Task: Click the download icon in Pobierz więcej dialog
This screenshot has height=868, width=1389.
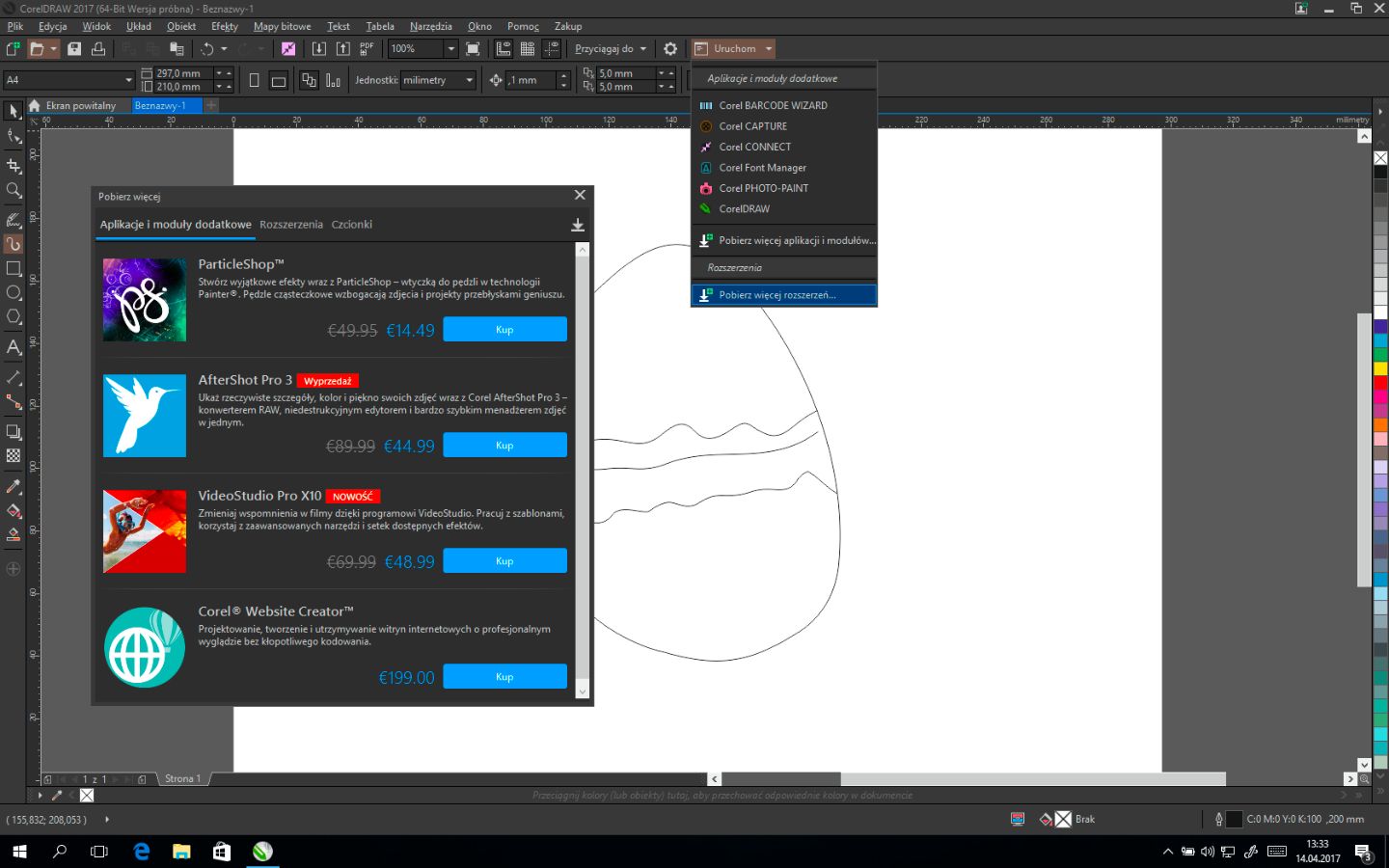Action: click(578, 225)
